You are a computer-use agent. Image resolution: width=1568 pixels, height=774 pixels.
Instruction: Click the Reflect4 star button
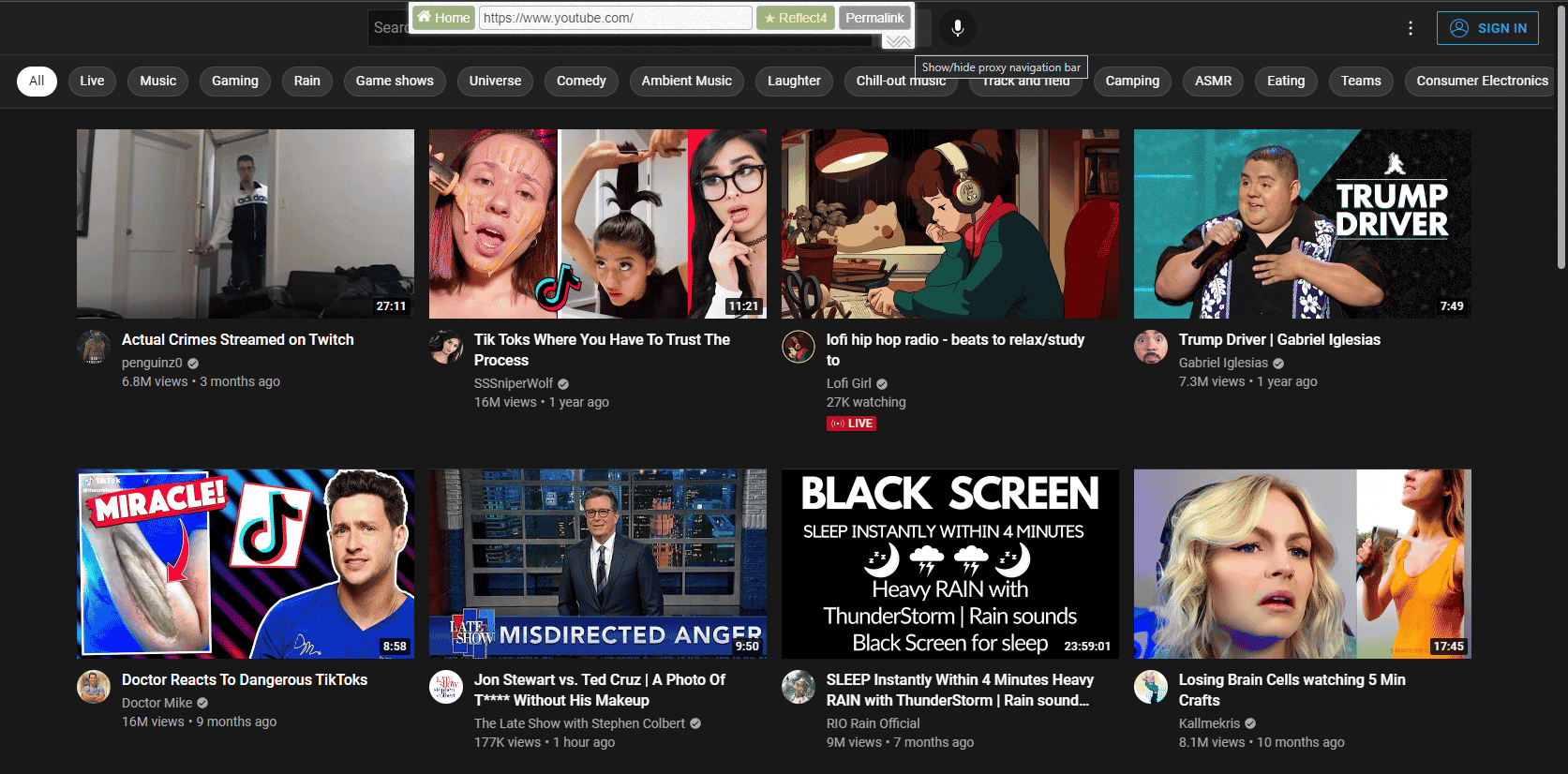(x=796, y=18)
